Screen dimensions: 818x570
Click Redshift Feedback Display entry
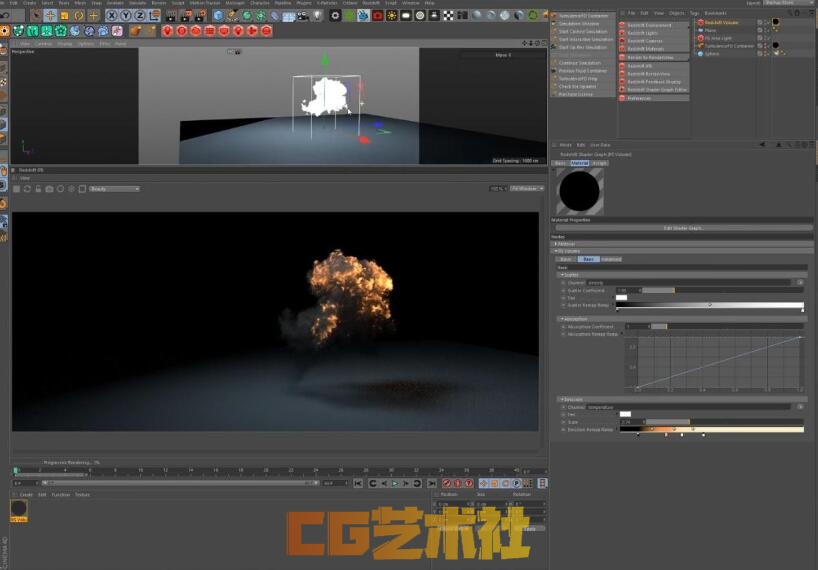coord(654,82)
